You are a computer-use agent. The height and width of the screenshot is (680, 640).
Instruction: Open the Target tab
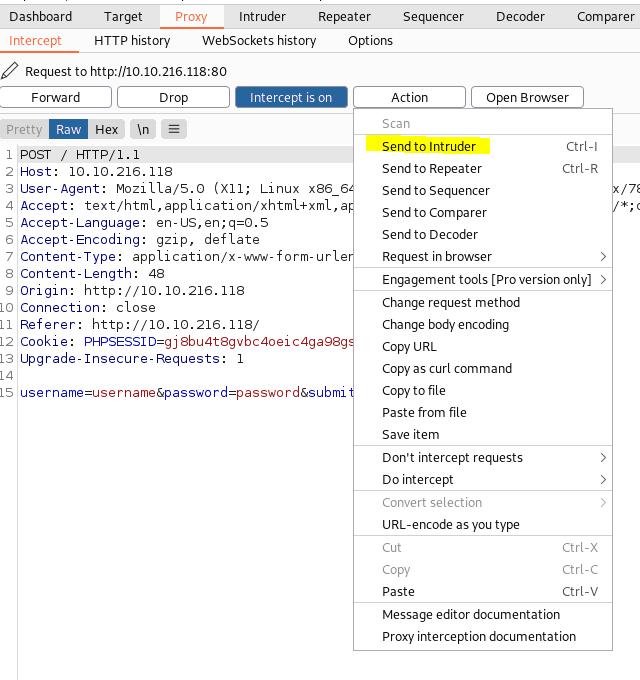(x=123, y=16)
